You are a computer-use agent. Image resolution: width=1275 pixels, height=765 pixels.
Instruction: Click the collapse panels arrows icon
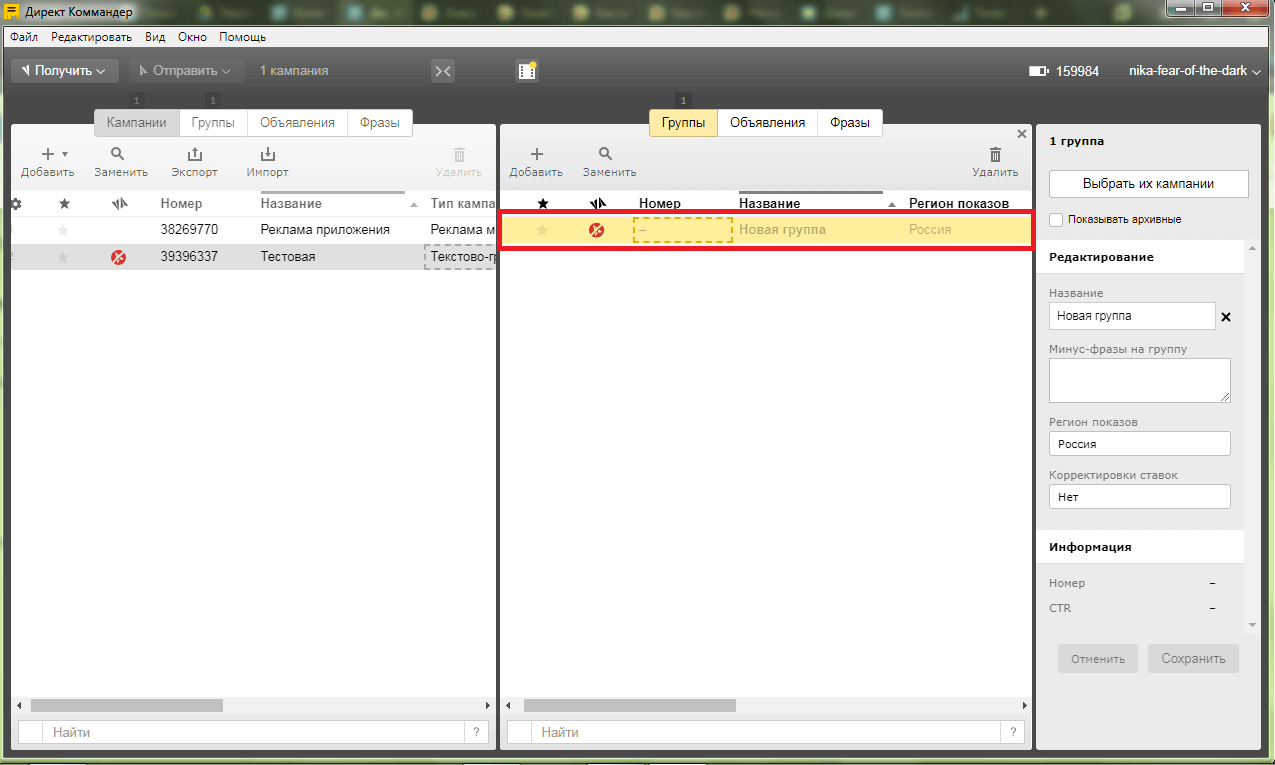[443, 71]
